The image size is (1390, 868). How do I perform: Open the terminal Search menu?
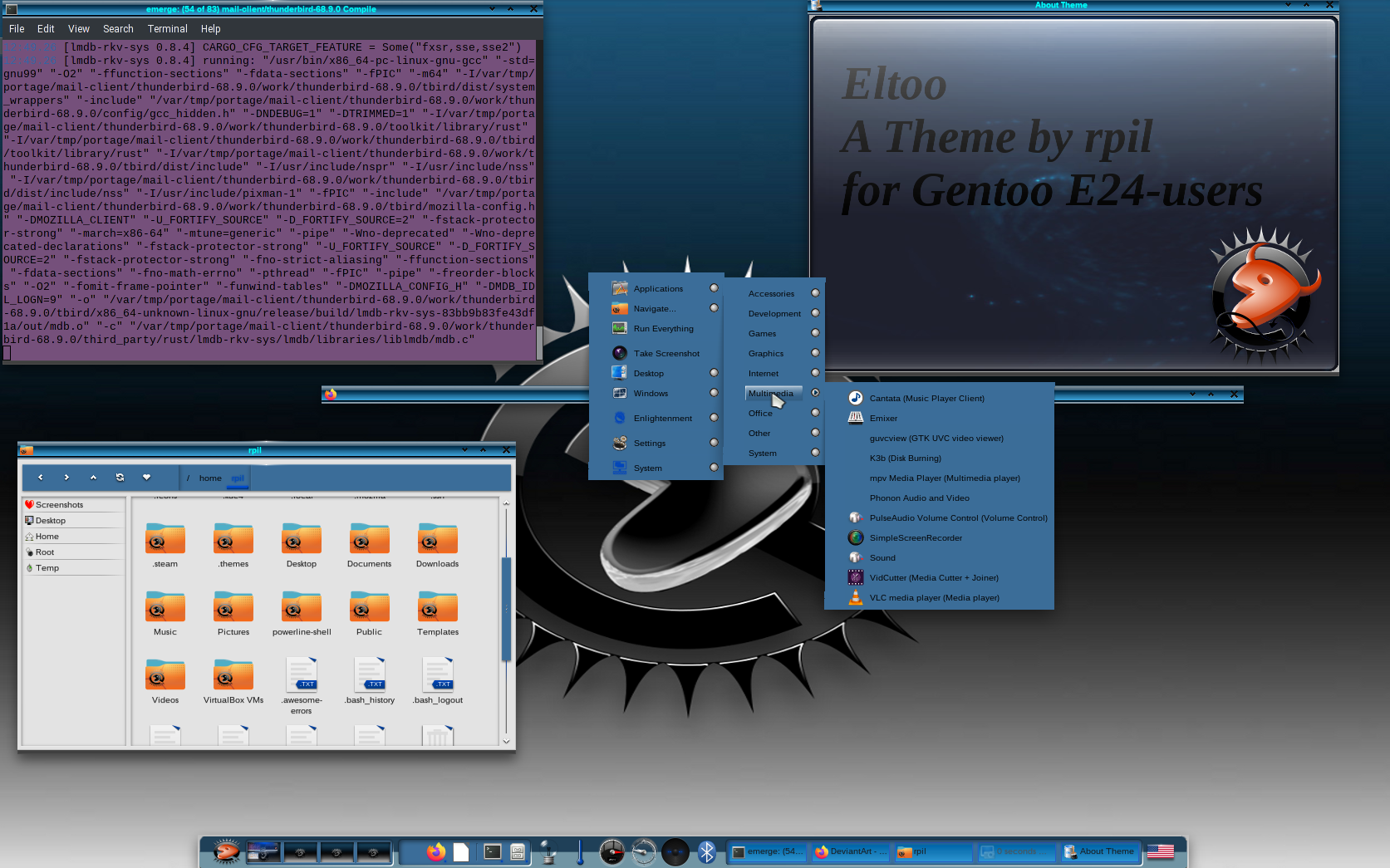click(118, 28)
